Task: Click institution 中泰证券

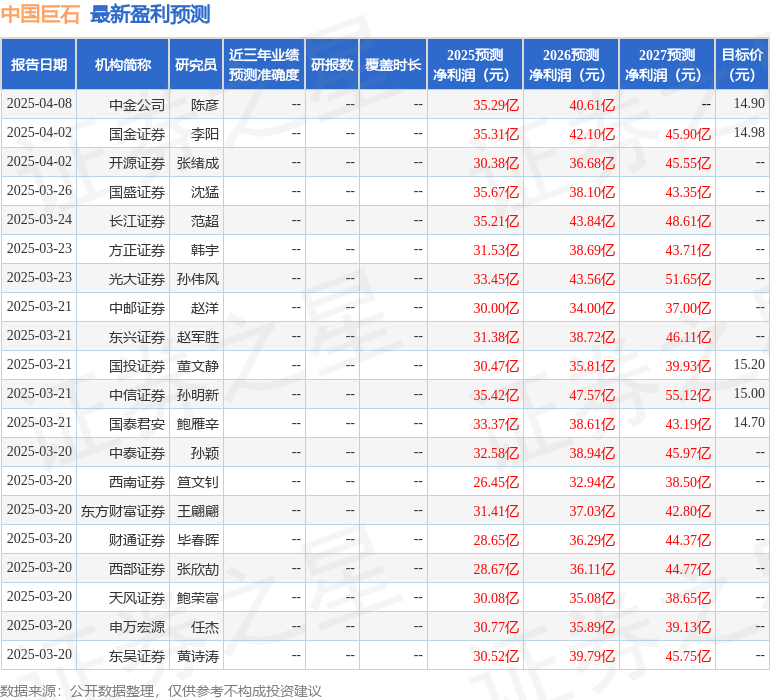Action: coord(137,452)
